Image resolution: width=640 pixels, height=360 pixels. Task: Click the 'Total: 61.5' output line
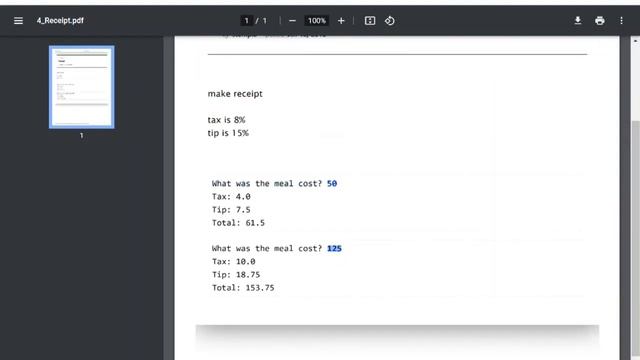click(x=238, y=223)
